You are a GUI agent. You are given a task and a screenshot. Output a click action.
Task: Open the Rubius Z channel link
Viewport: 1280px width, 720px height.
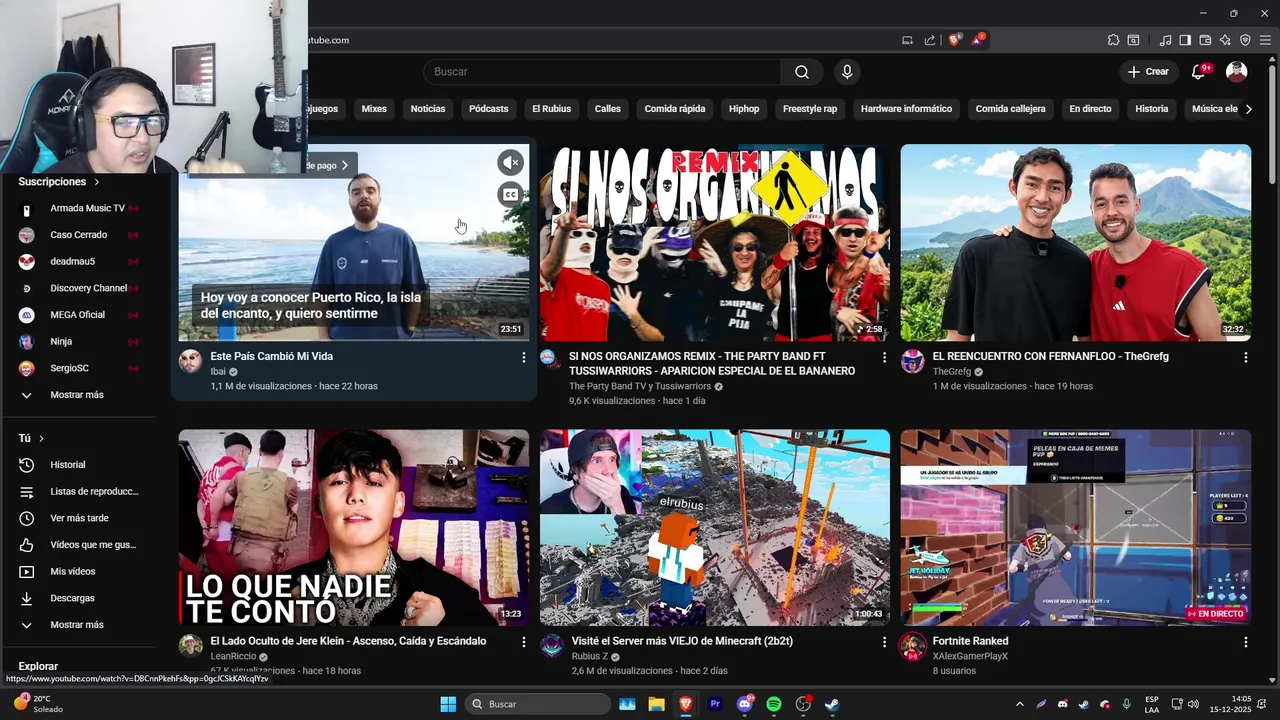pyautogui.click(x=590, y=656)
